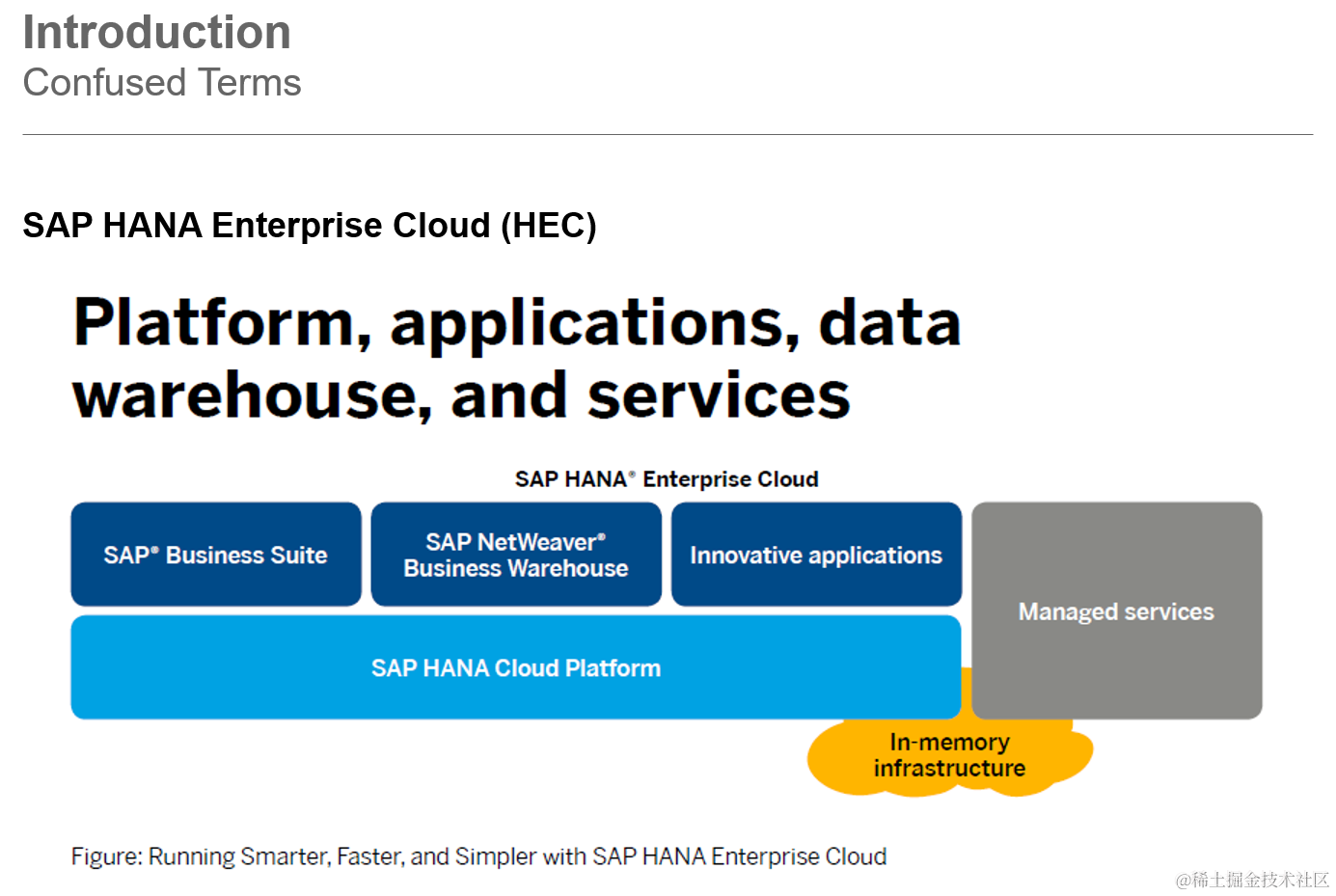The width and height of the screenshot is (1336, 896).
Task: Select the SAP NetWeaver Business Warehouse box
Action: tap(516, 555)
